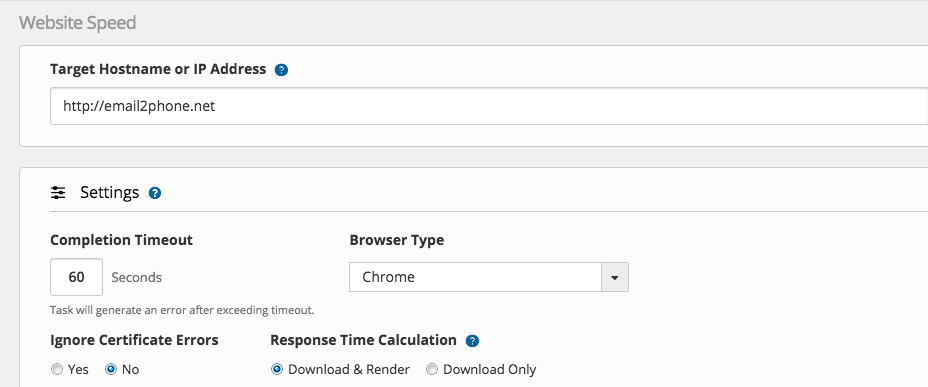The image size is (928, 387).
Task: Click the Response Time Calculation label
Action: tap(363, 340)
